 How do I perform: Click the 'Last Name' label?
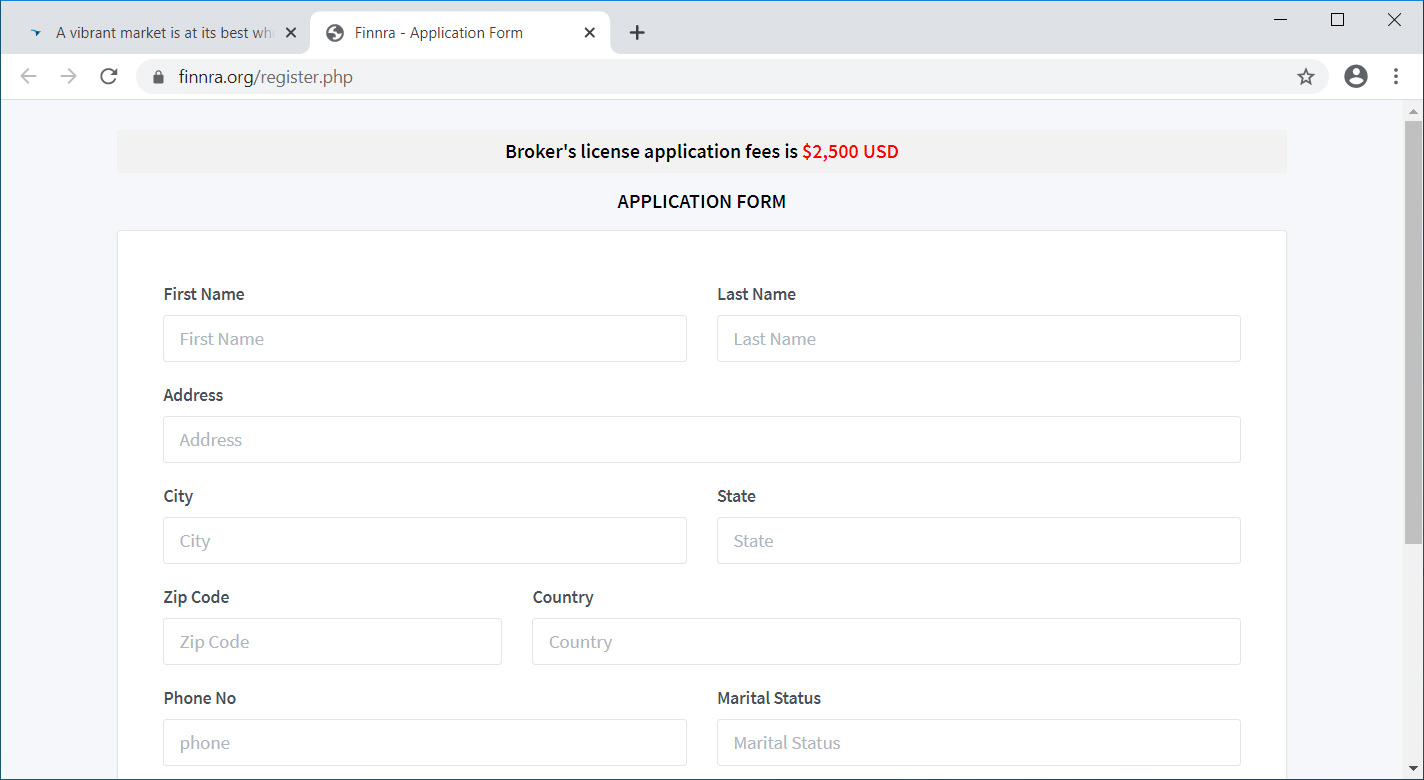(x=757, y=294)
